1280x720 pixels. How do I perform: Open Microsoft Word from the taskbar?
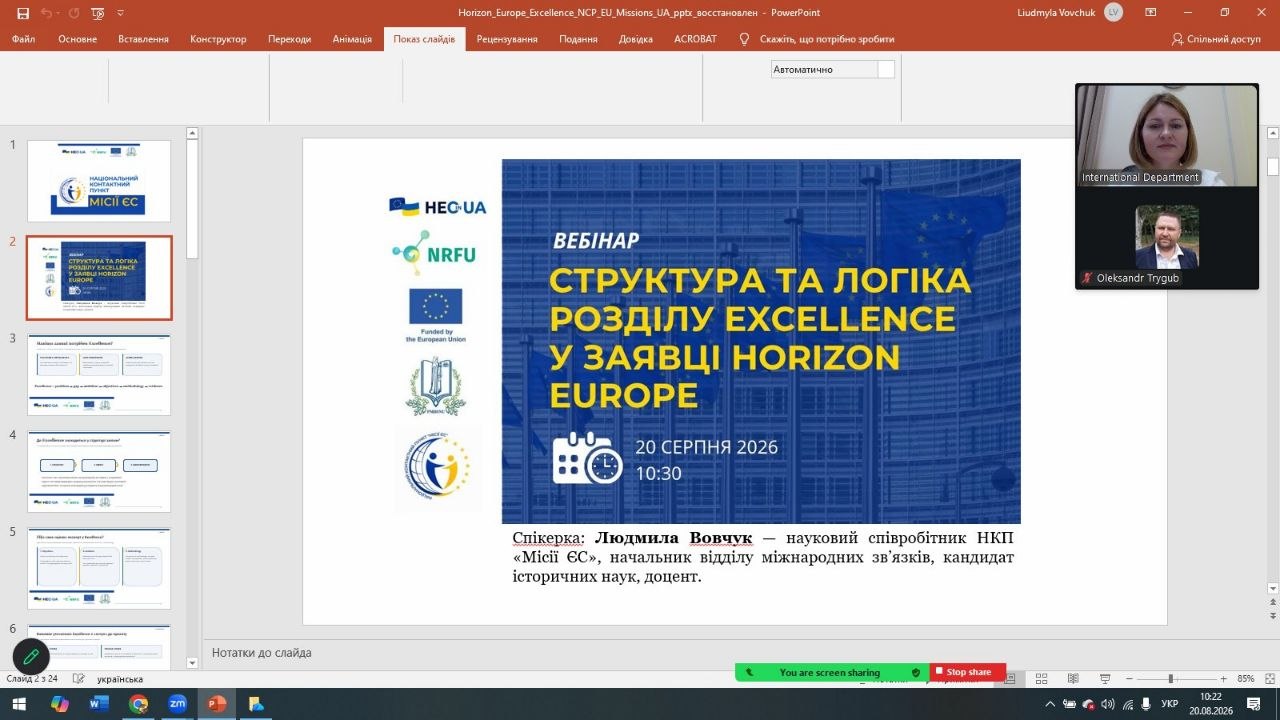[99, 704]
